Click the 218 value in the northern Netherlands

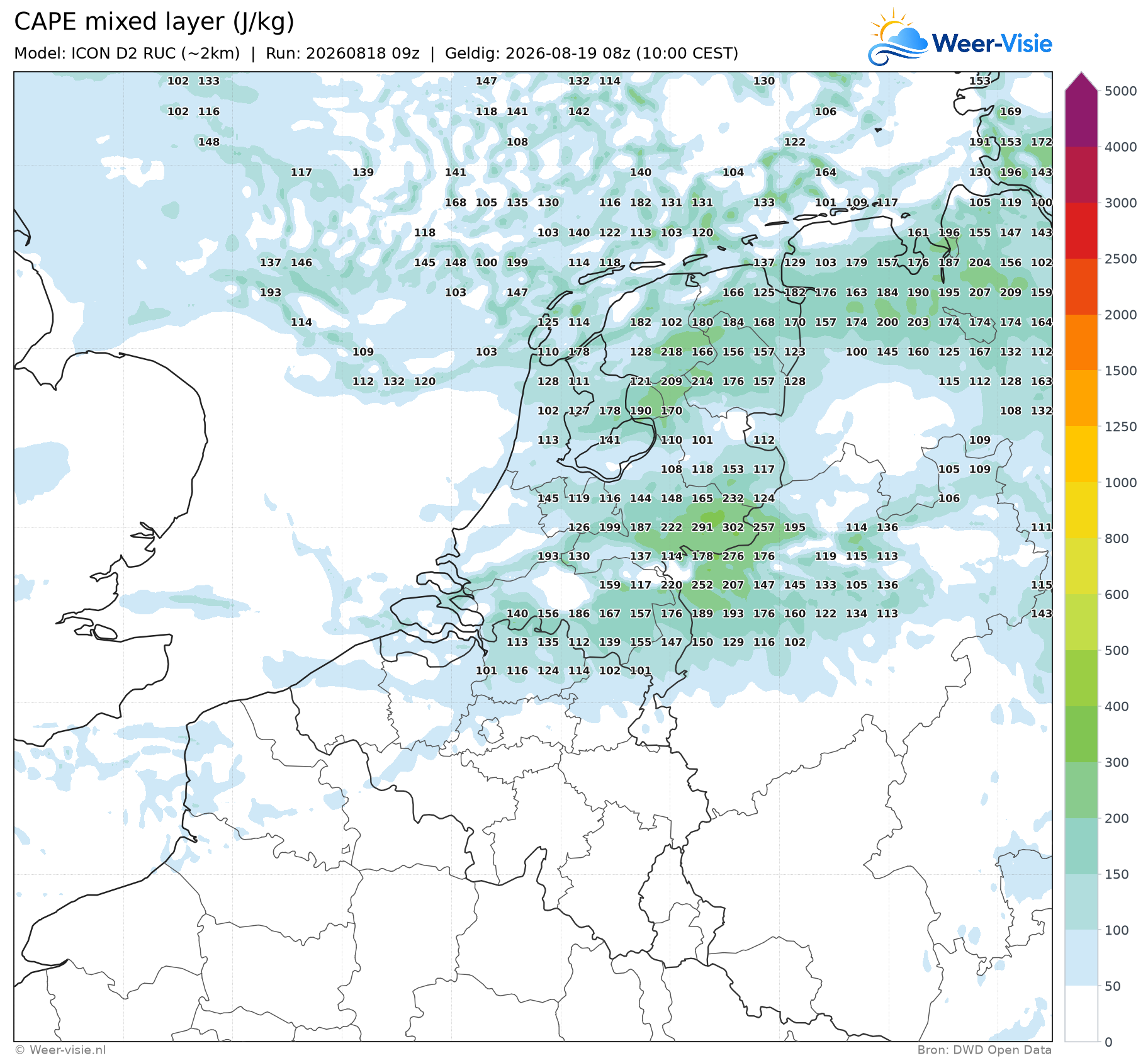(x=672, y=352)
